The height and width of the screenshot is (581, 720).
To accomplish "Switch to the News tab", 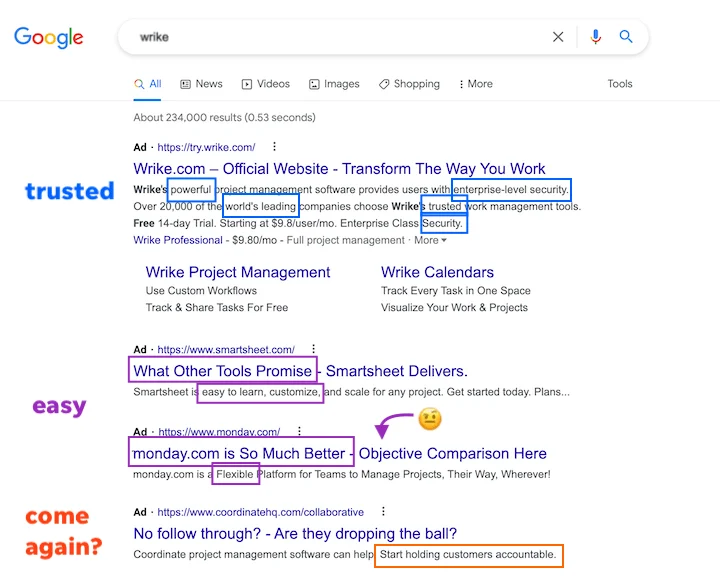I will [x=201, y=84].
